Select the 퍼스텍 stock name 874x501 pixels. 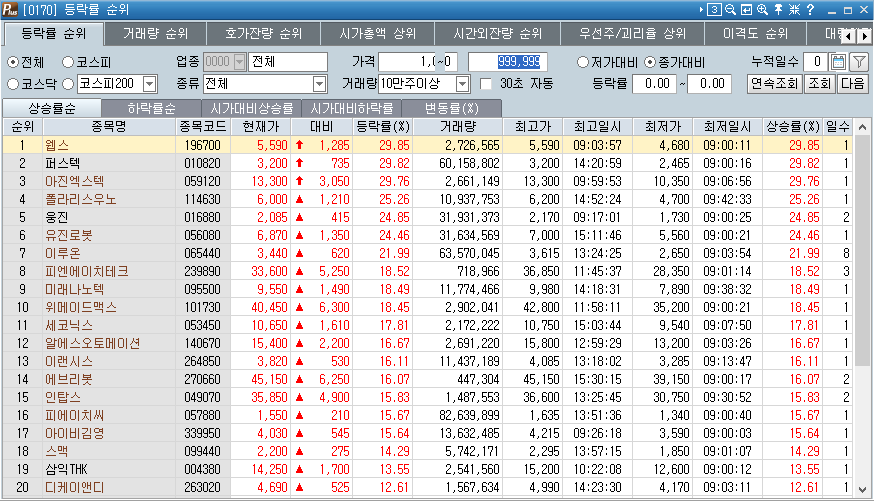click(62, 163)
